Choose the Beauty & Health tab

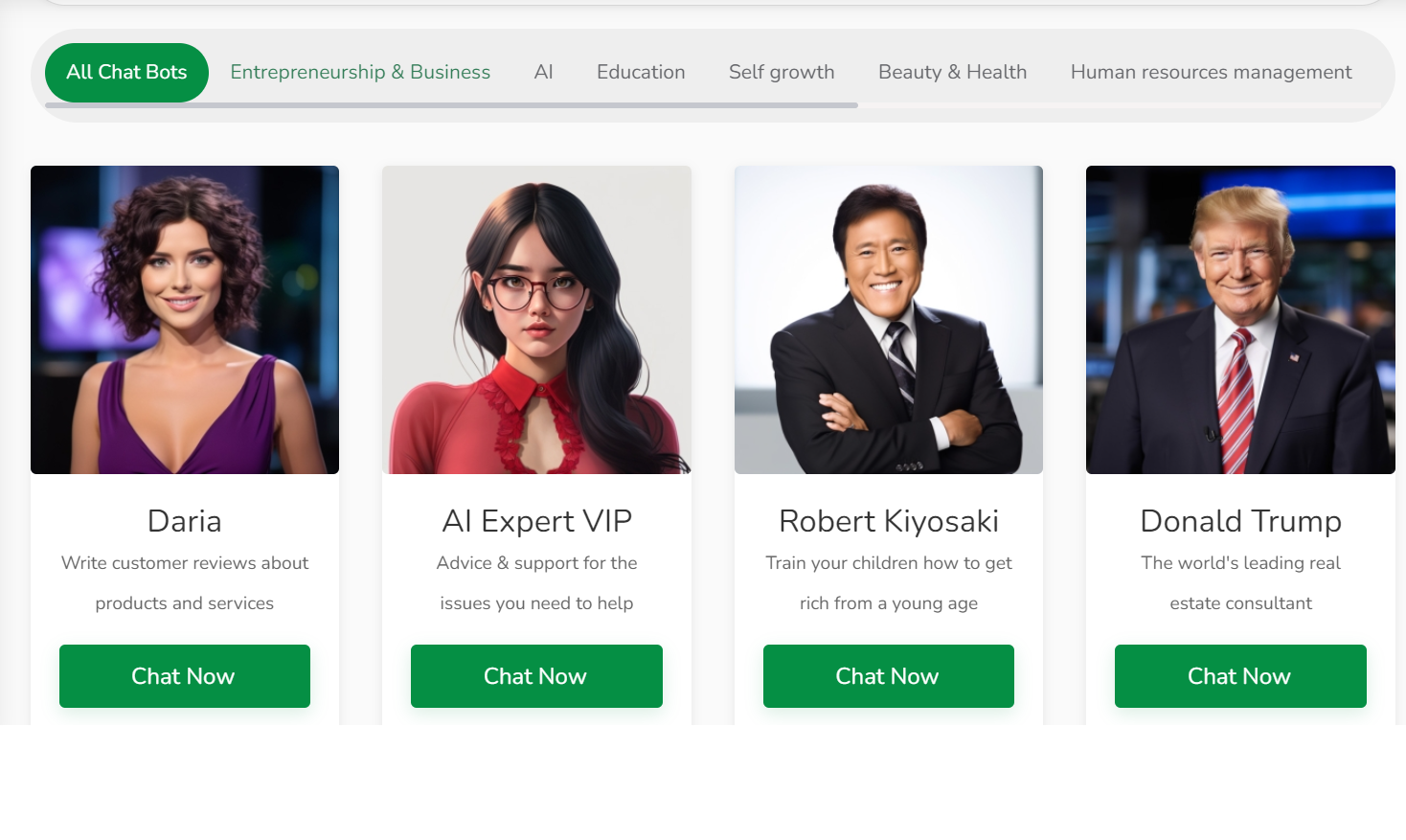coord(953,73)
